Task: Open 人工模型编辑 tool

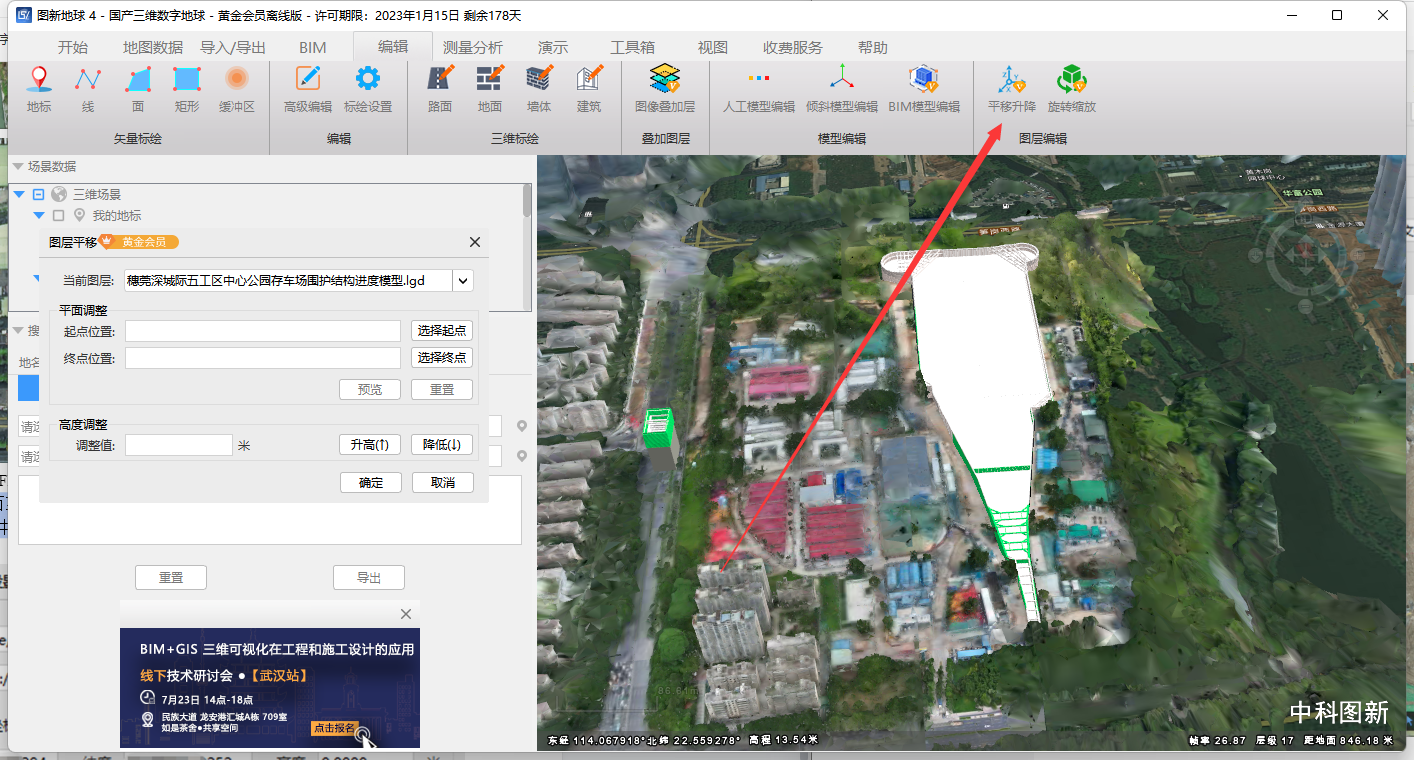Action: [759, 89]
